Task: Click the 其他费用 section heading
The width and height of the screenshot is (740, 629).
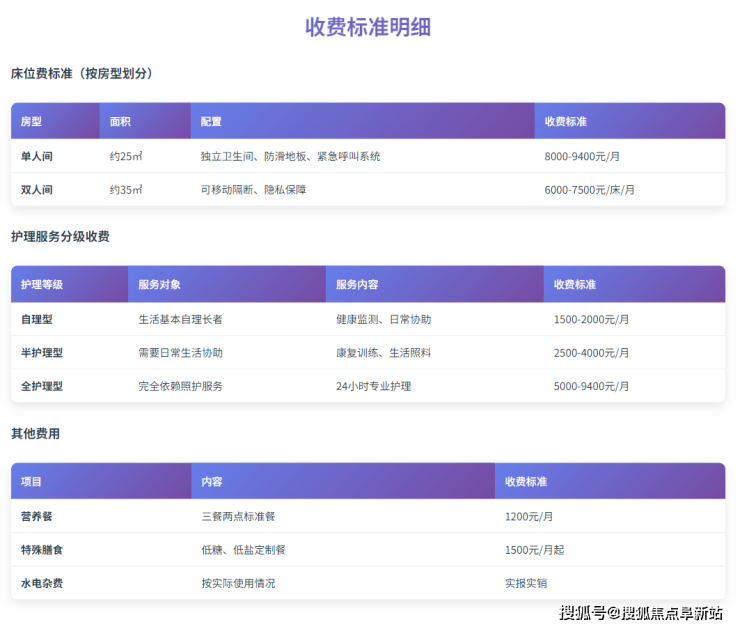Action: tap(35, 434)
